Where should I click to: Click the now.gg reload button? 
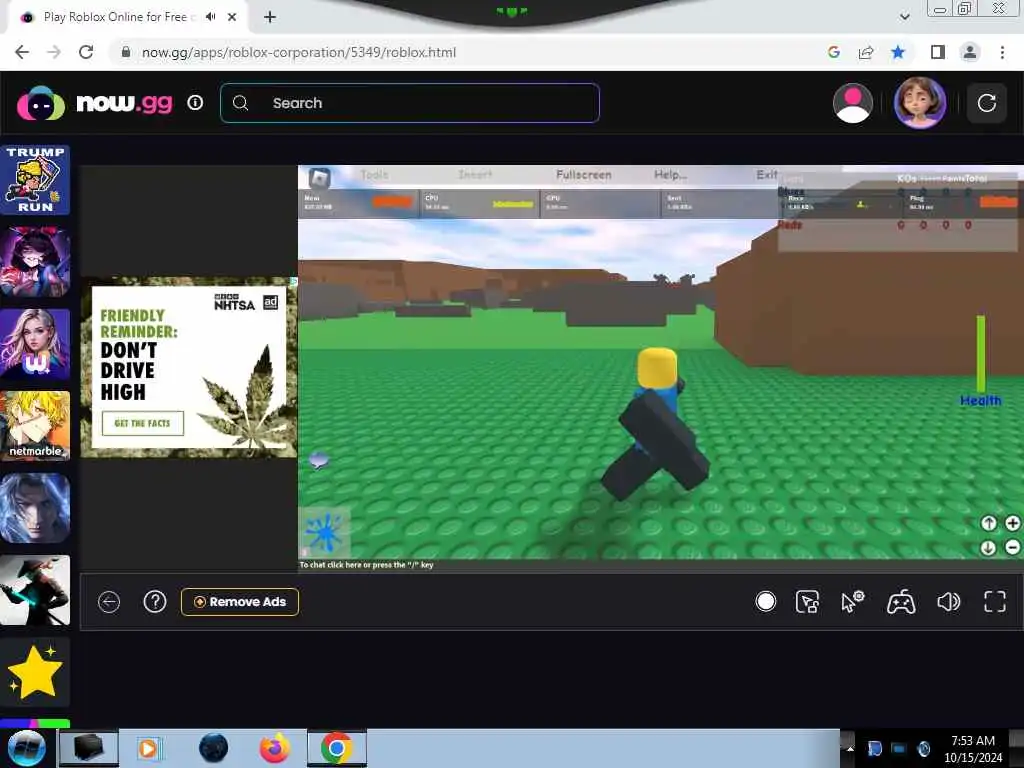point(986,103)
